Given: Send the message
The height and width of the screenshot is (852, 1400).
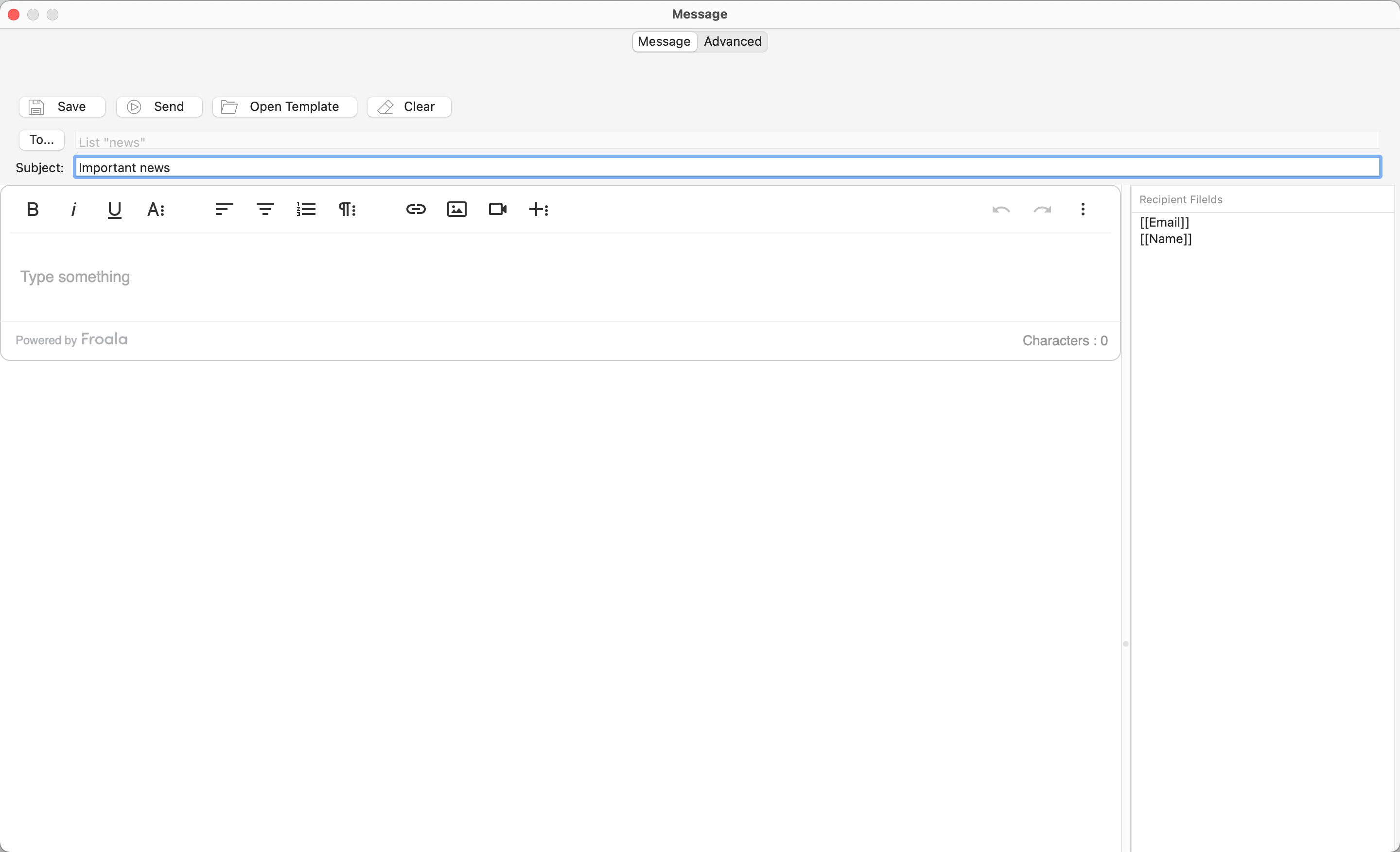Looking at the screenshot, I should coord(159,107).
